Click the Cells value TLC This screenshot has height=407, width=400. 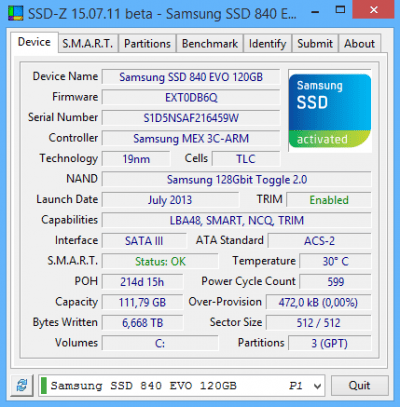[246, 159]
